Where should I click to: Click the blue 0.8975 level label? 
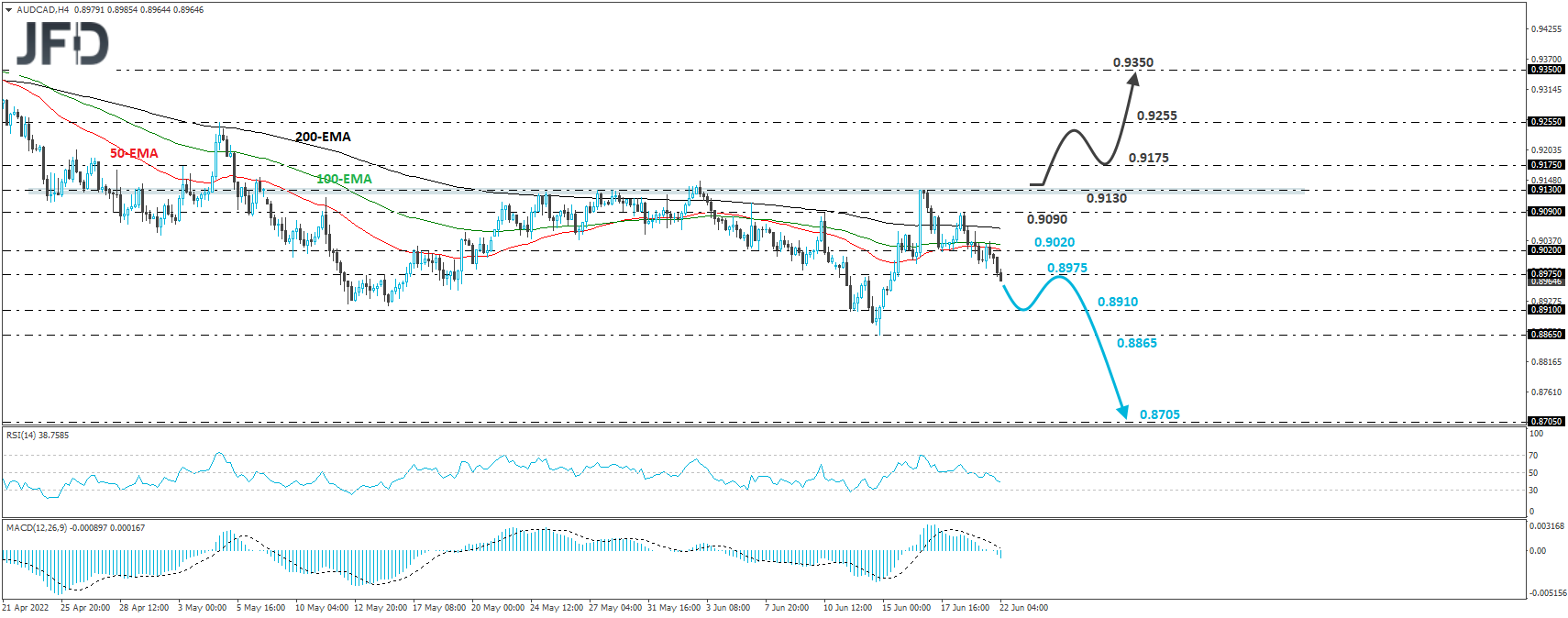[1067, 268]
